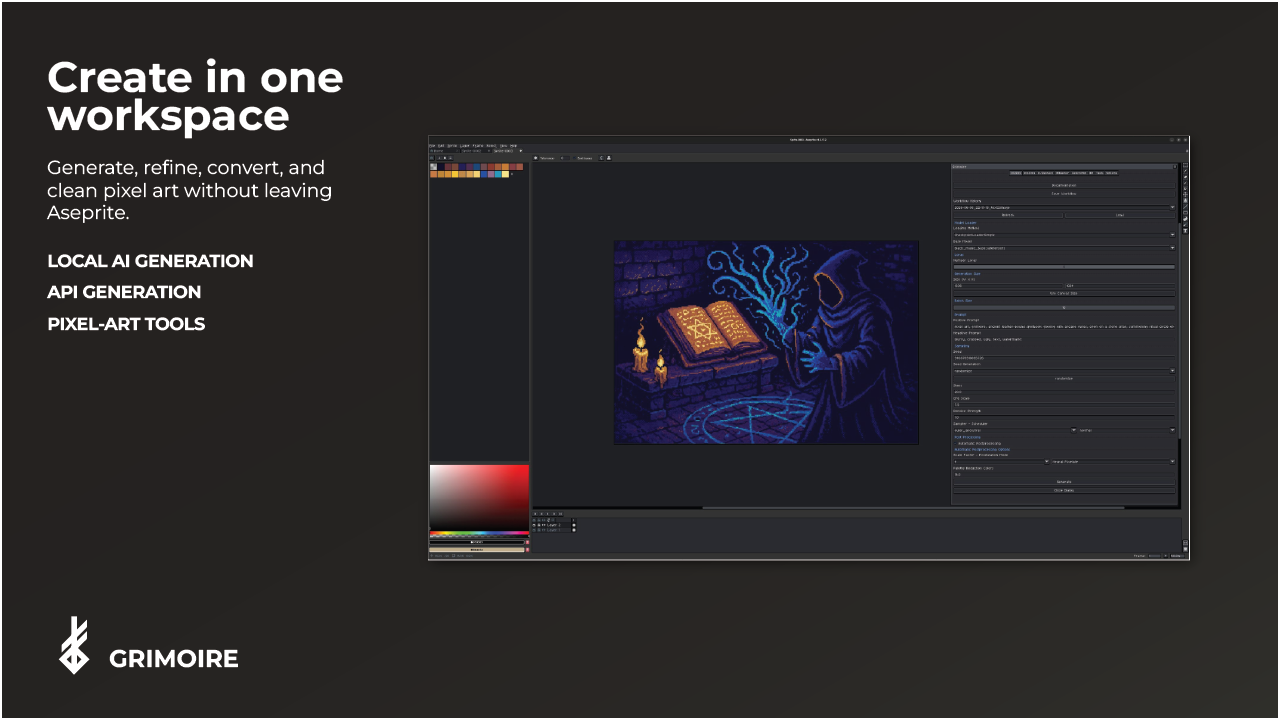Select the Eraser tool
The image size is (1280, 720).
click(1185, 177)
